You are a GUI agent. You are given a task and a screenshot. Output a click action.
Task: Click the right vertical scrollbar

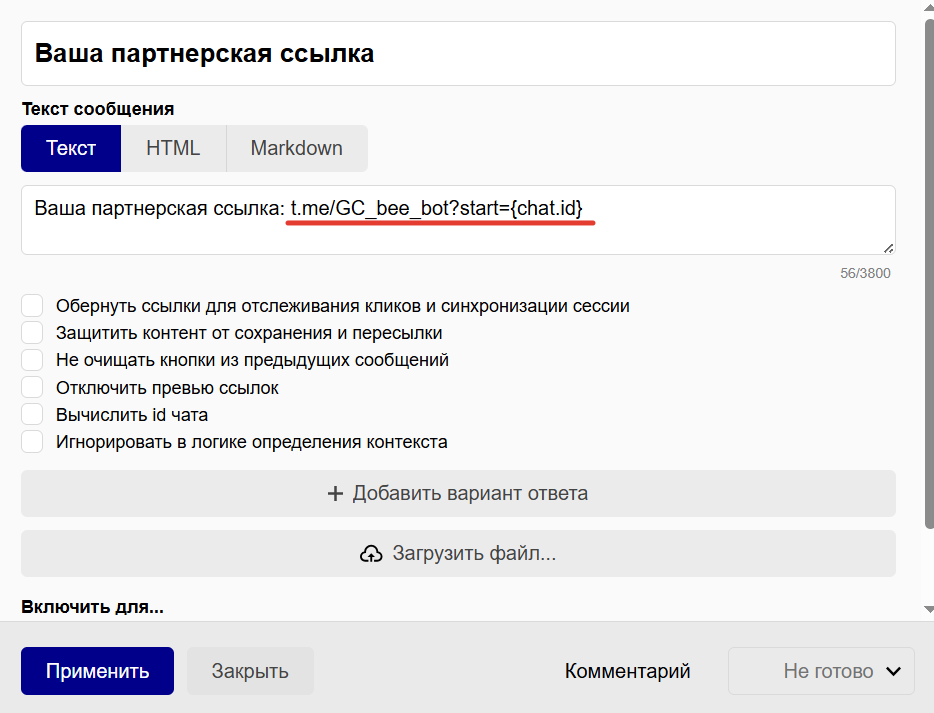click(x=925, y=300)
